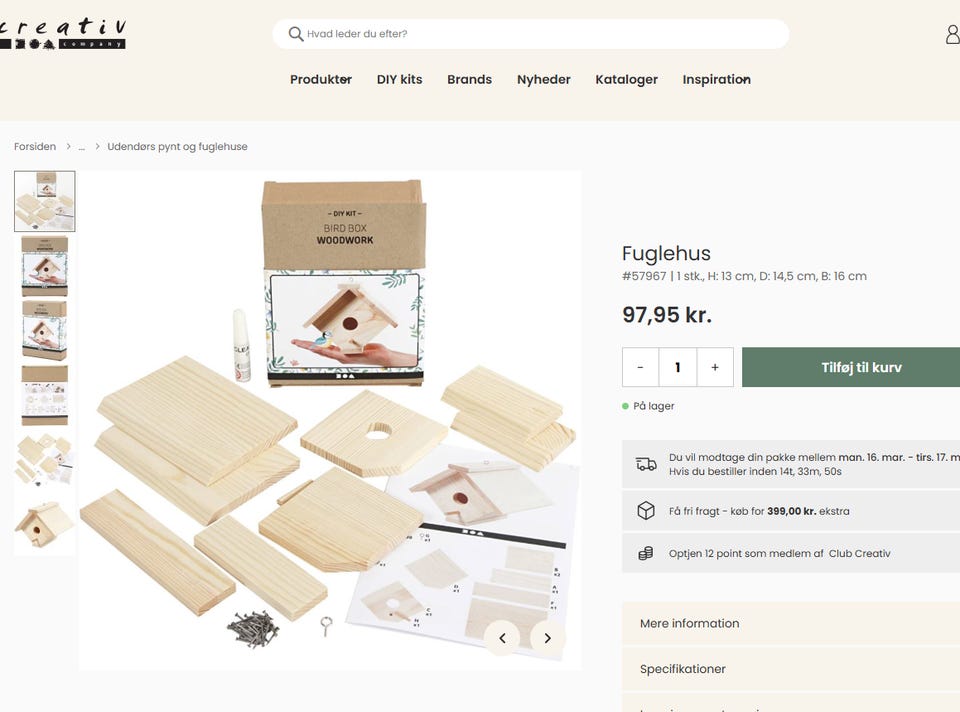Focus the Hvad leder du efter search field
Screen dimensions: 960x712
531,34
